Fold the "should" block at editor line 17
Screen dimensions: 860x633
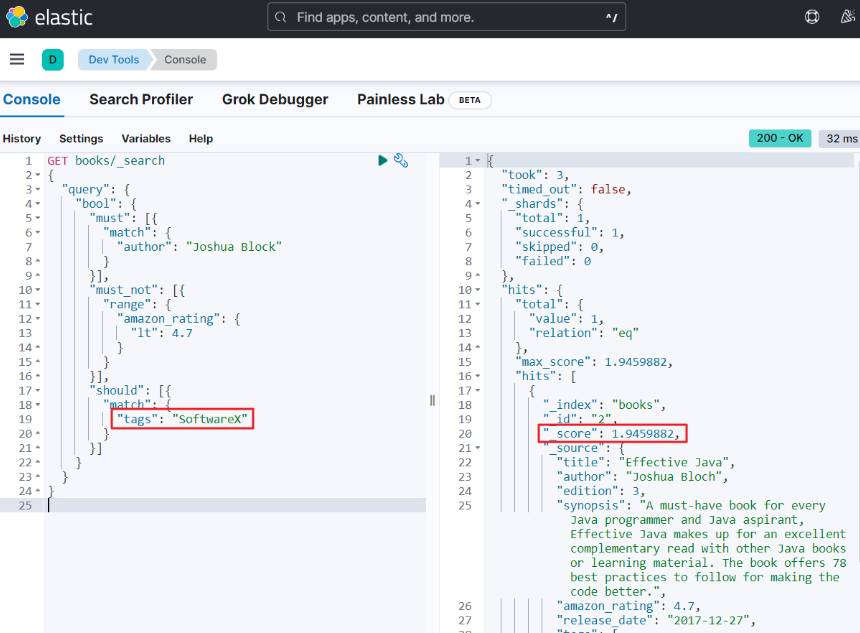(38, 391)
